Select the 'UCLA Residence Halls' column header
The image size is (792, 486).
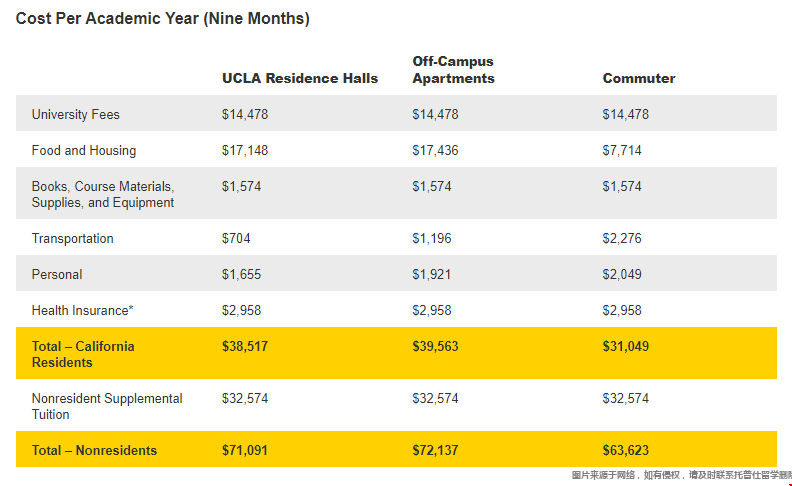point(300,78)
